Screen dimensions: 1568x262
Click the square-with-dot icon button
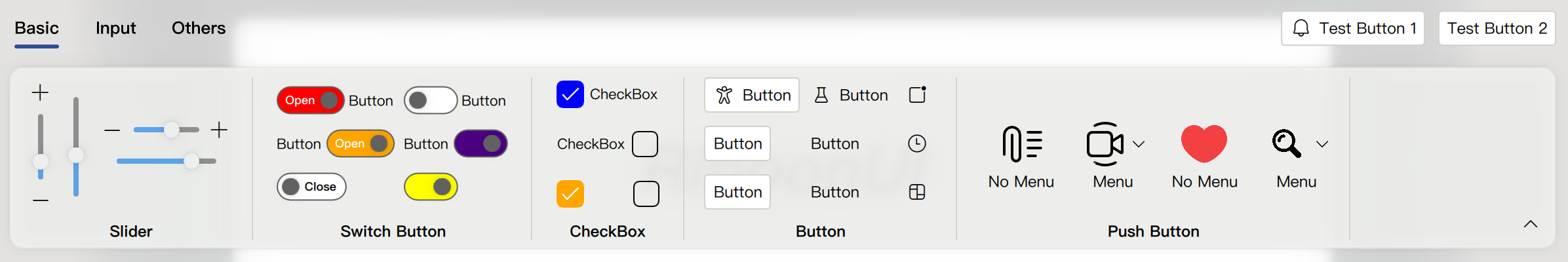[x=918, y=95]
